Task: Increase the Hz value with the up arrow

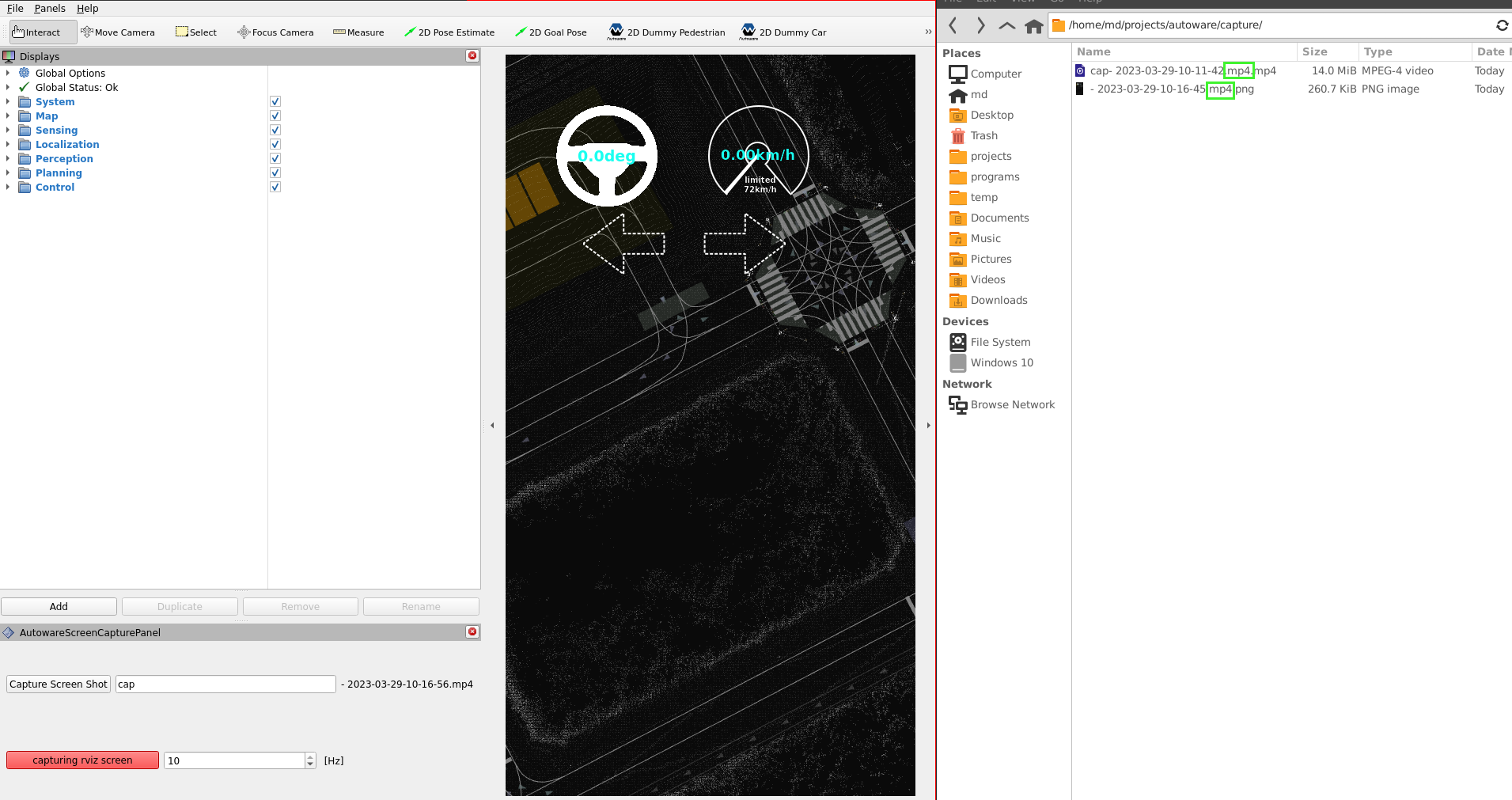Action: pos(309,756)
